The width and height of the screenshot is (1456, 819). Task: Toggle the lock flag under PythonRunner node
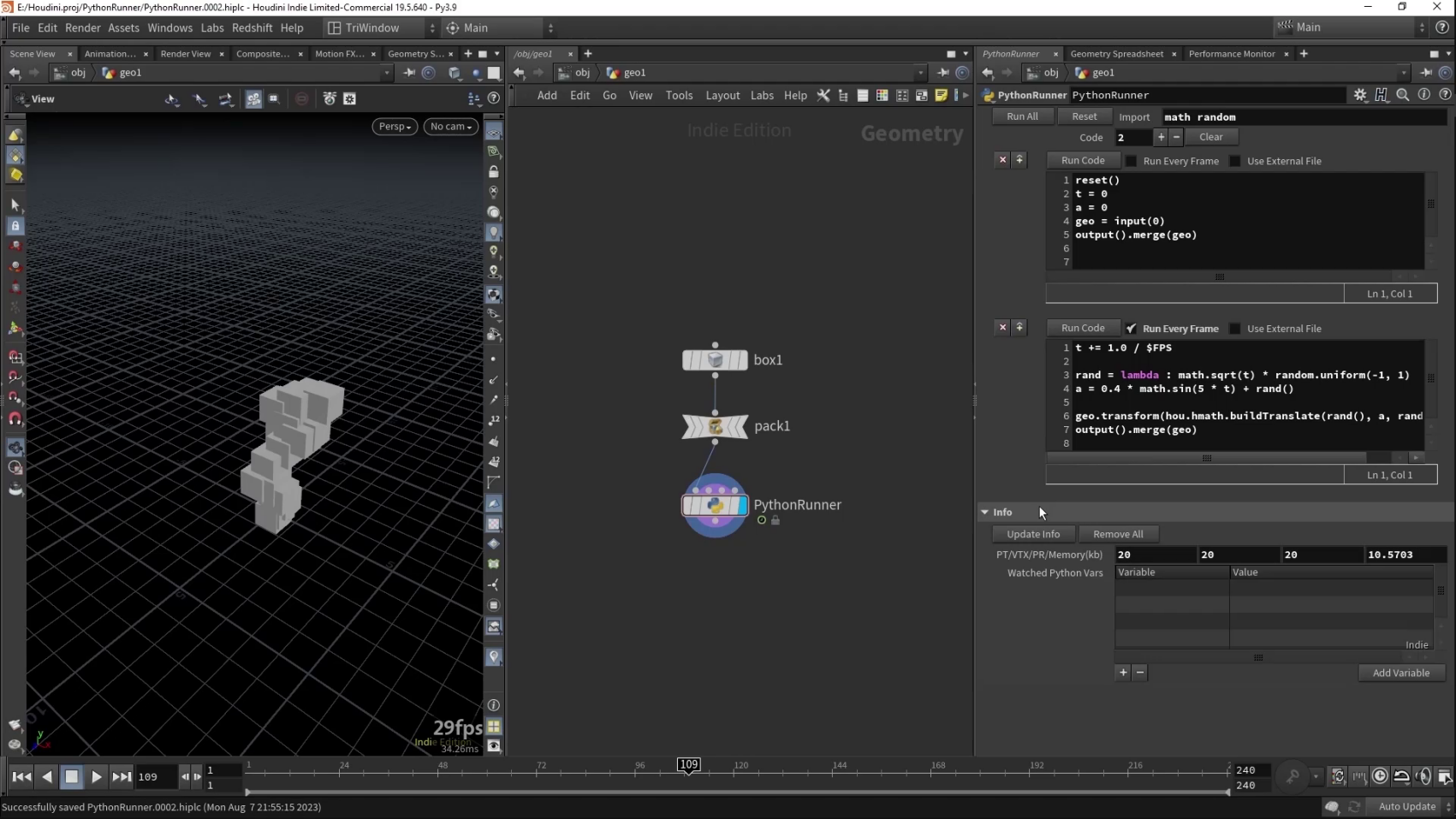coord(776,520)
